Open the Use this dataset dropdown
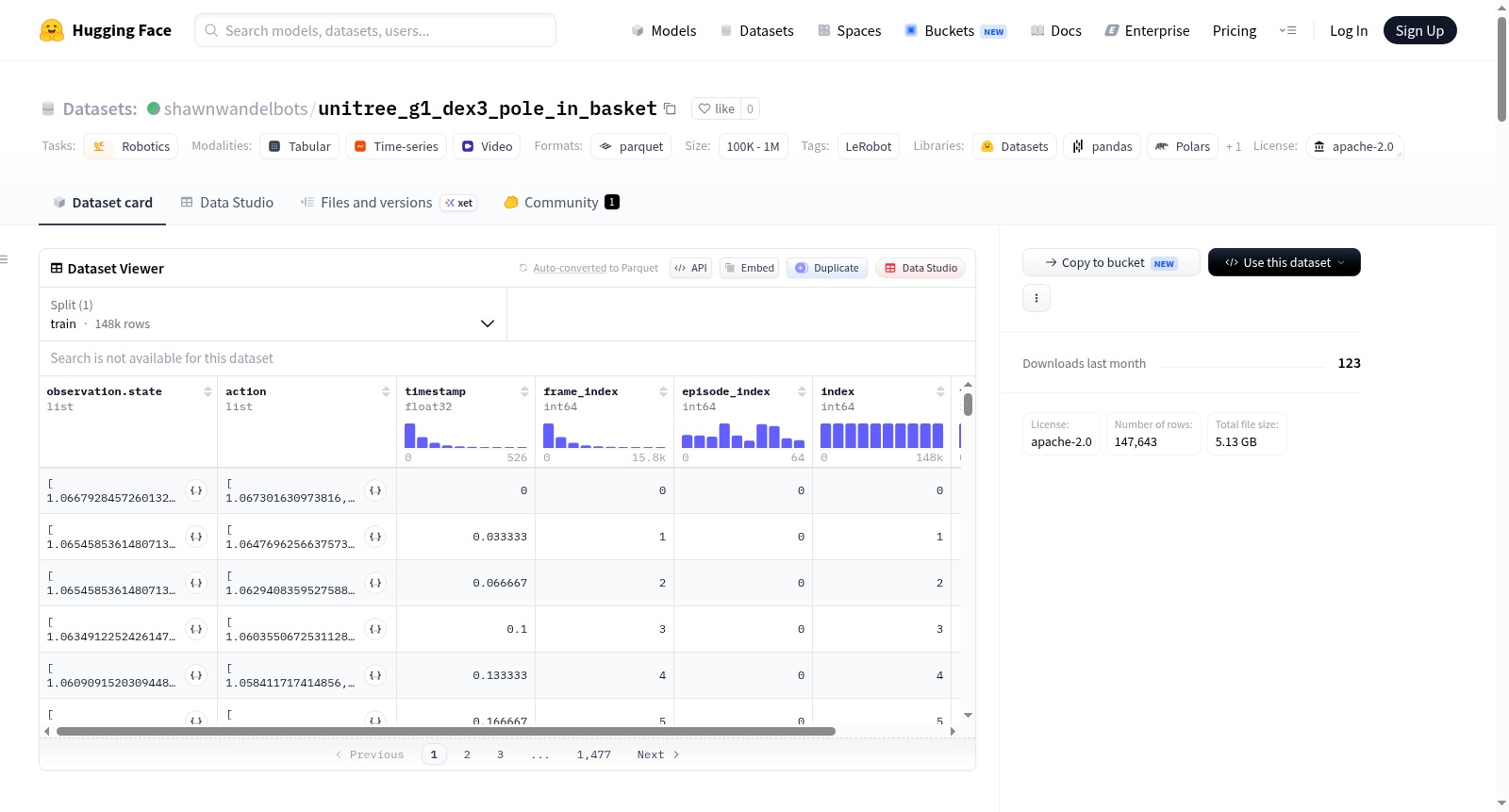 1285,262
